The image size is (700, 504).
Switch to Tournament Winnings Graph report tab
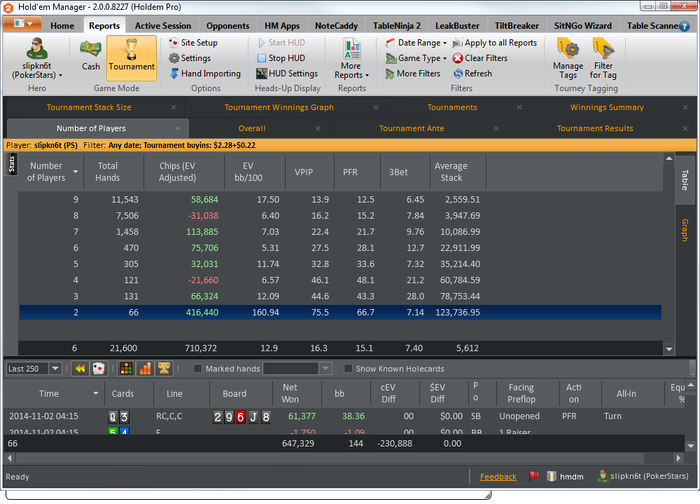279,107
